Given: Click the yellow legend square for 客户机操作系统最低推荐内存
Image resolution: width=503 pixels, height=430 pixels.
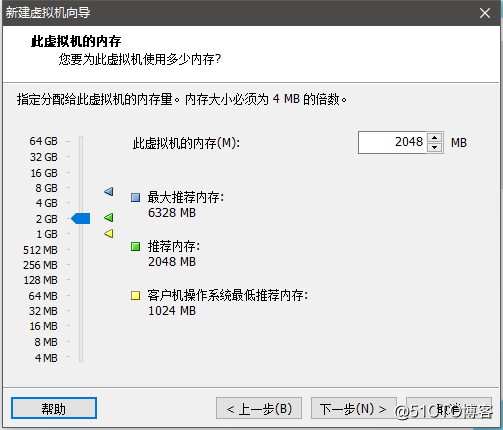Looking at the screenshot, I should coord(135,295).
